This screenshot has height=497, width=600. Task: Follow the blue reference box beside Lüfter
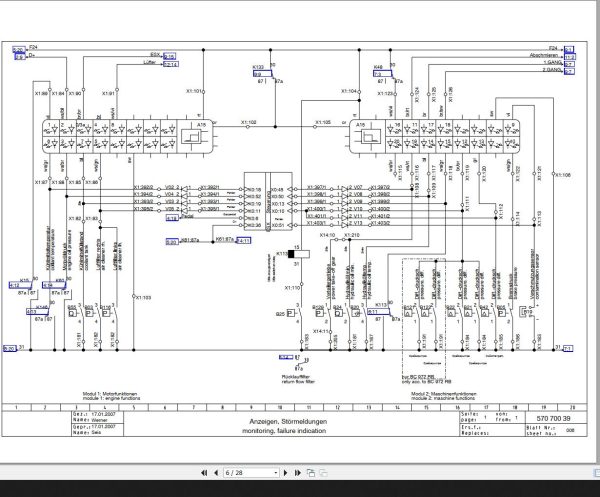click(x=171, y=64)
